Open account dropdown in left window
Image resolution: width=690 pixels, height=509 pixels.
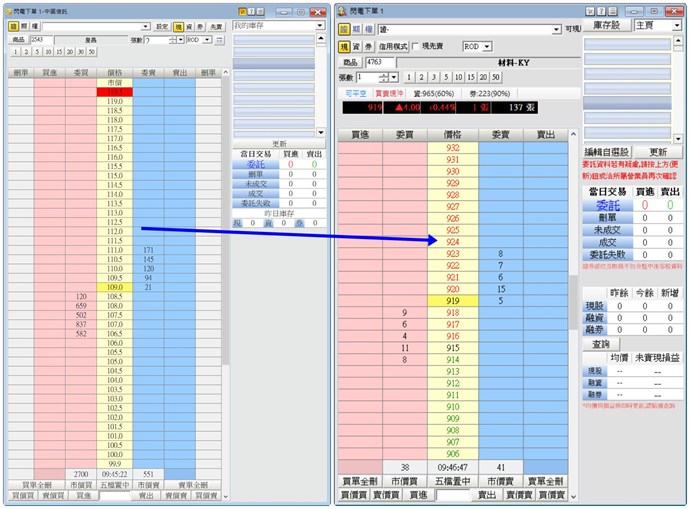pos(146,27)
